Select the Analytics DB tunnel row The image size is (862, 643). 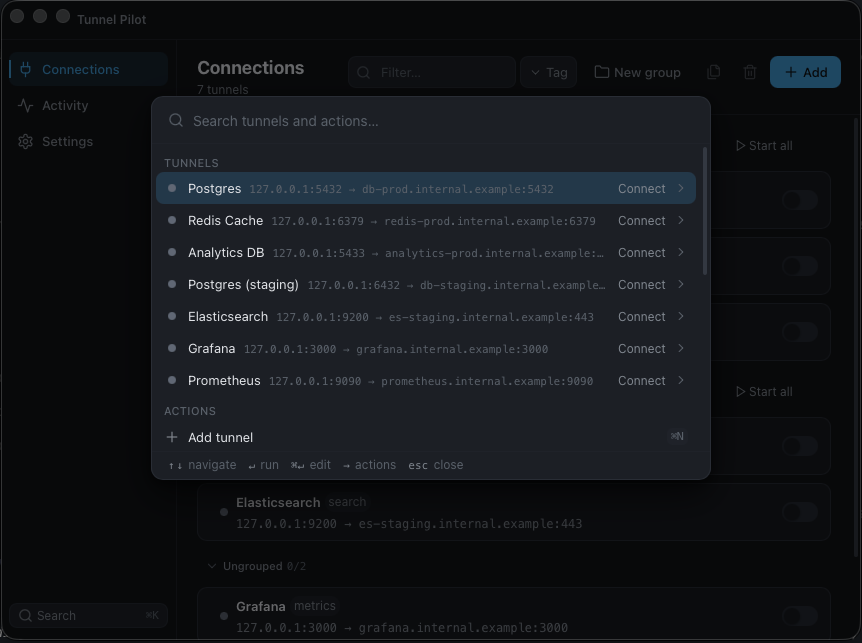426,252
